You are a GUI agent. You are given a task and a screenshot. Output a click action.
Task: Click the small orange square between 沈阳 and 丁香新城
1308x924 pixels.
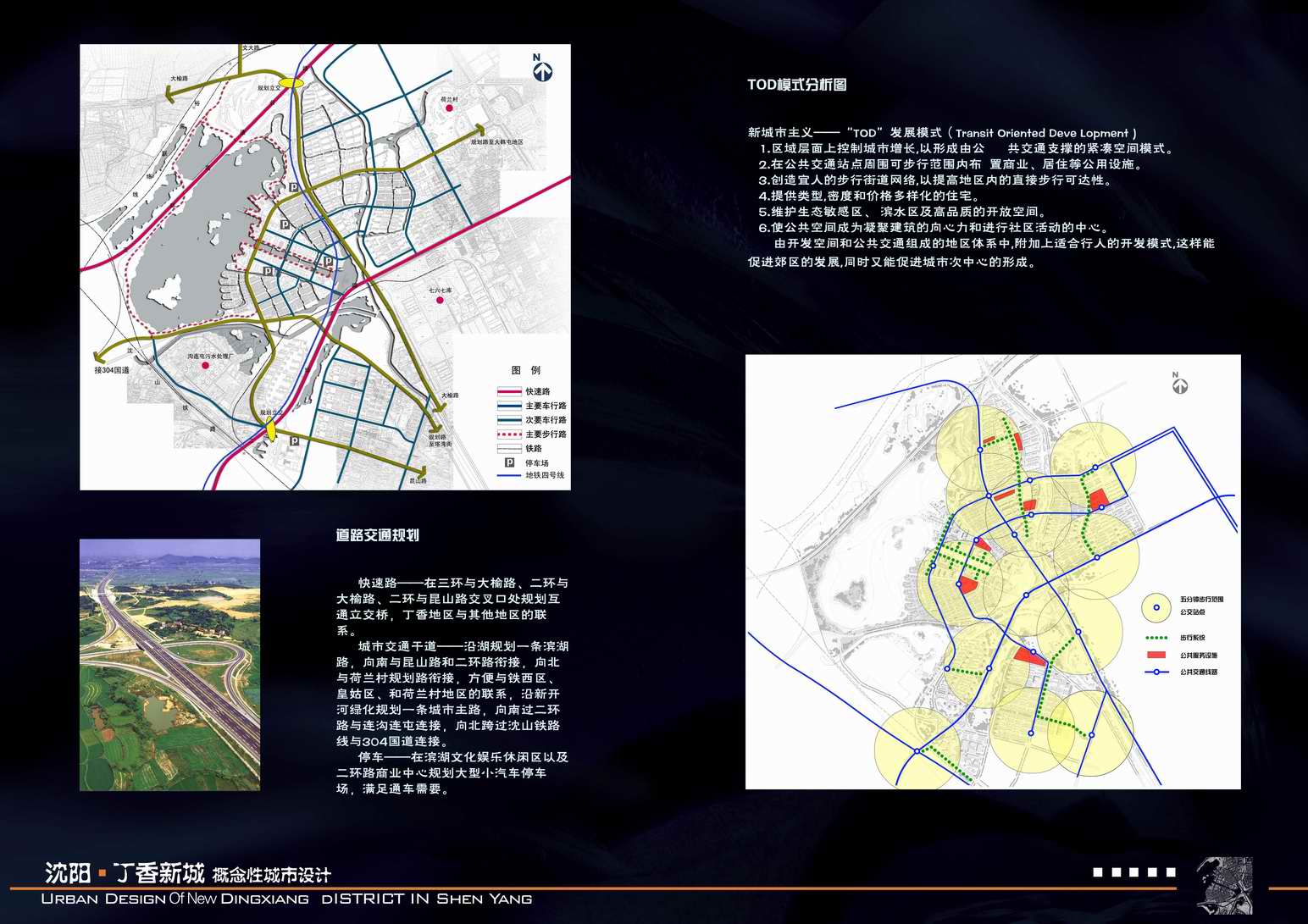[103, 872]
